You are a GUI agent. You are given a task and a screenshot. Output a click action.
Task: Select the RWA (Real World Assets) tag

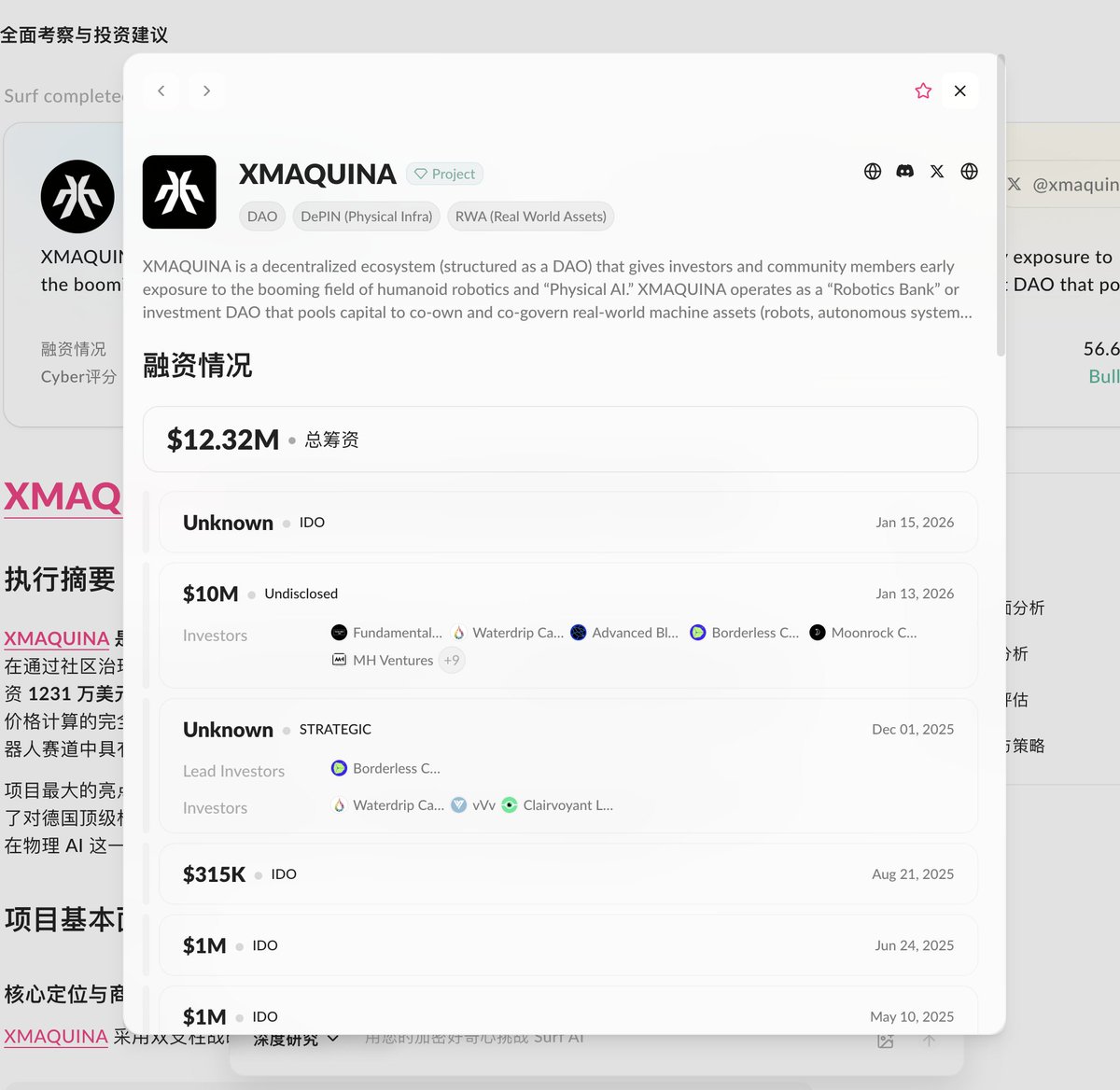pos(530,216)
